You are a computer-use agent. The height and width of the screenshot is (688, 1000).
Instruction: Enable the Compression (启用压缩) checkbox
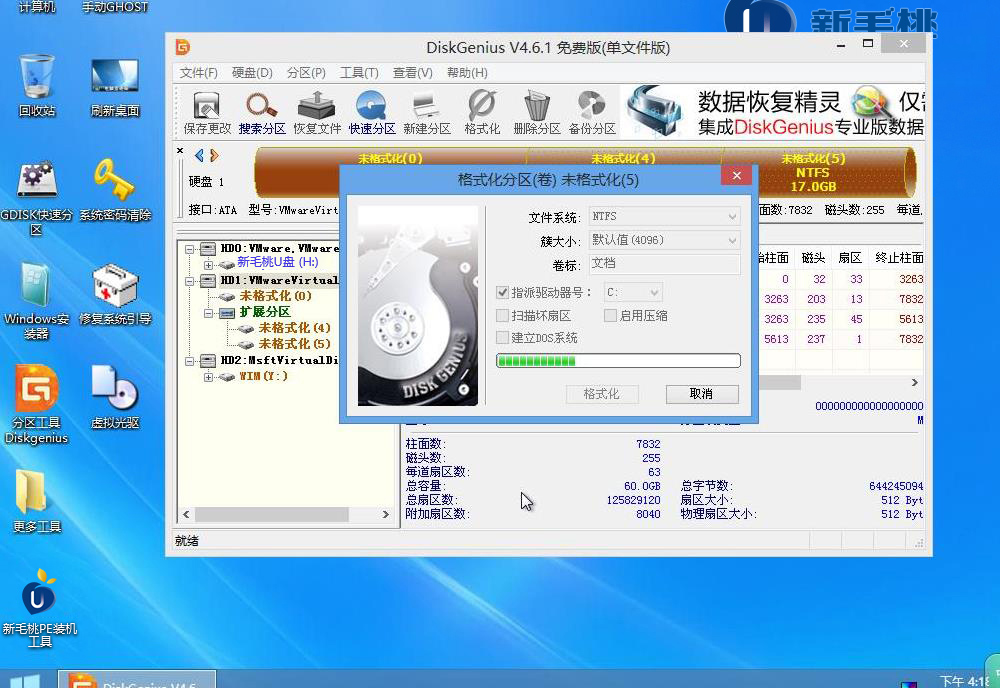pyautogui.click(x=610, y=316)
